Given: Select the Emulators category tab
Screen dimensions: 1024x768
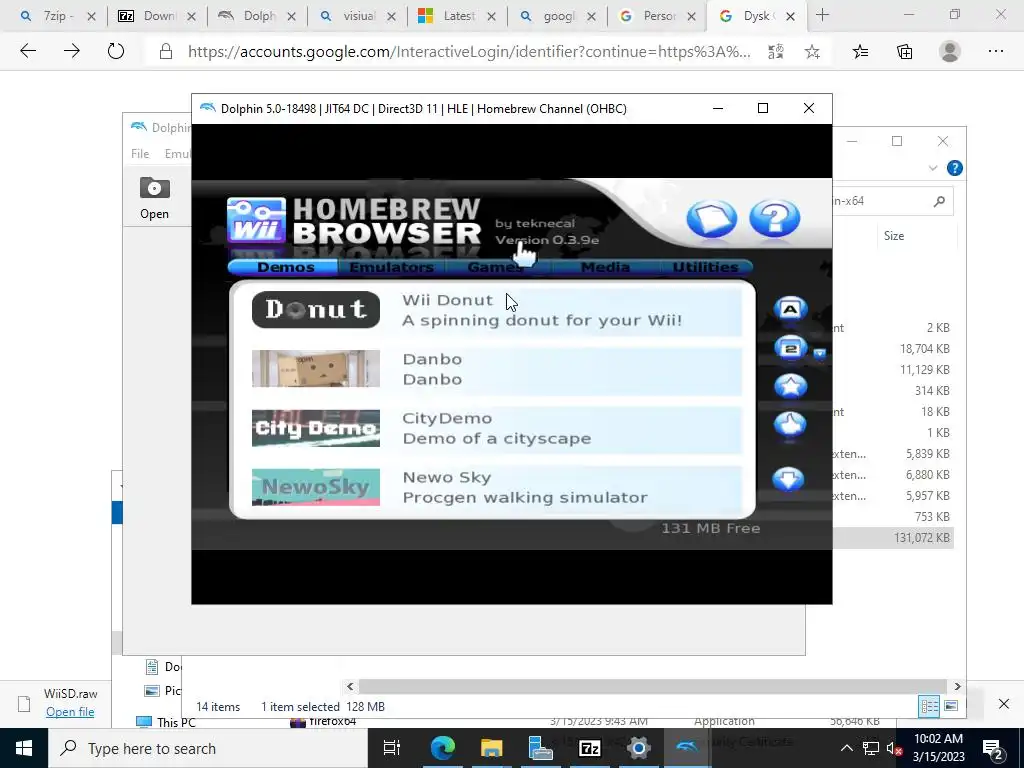Looking at the screenshot, I should [391, 267].
